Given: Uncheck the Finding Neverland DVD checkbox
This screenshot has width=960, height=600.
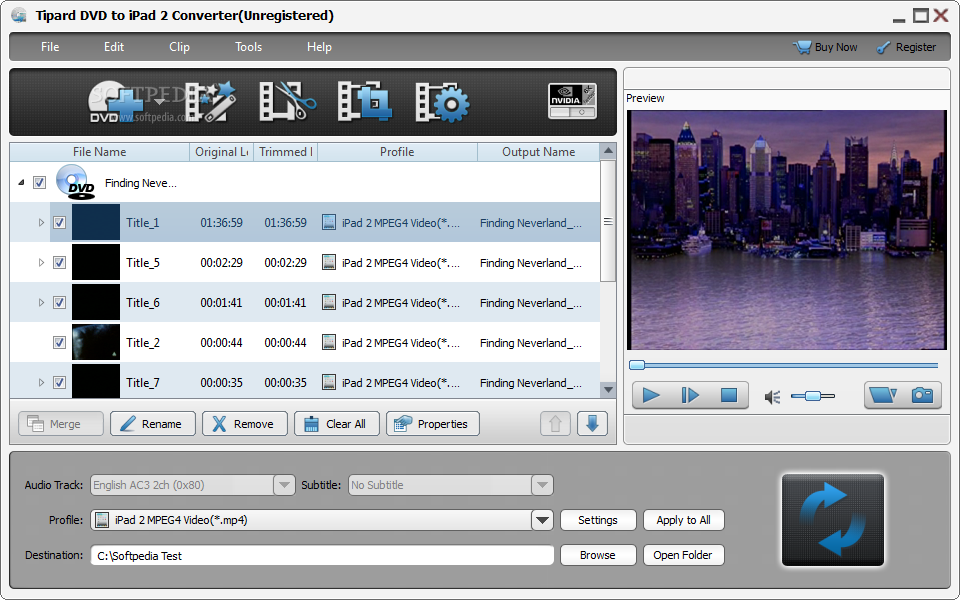Looking at the screenshot, I should (40, 182).
